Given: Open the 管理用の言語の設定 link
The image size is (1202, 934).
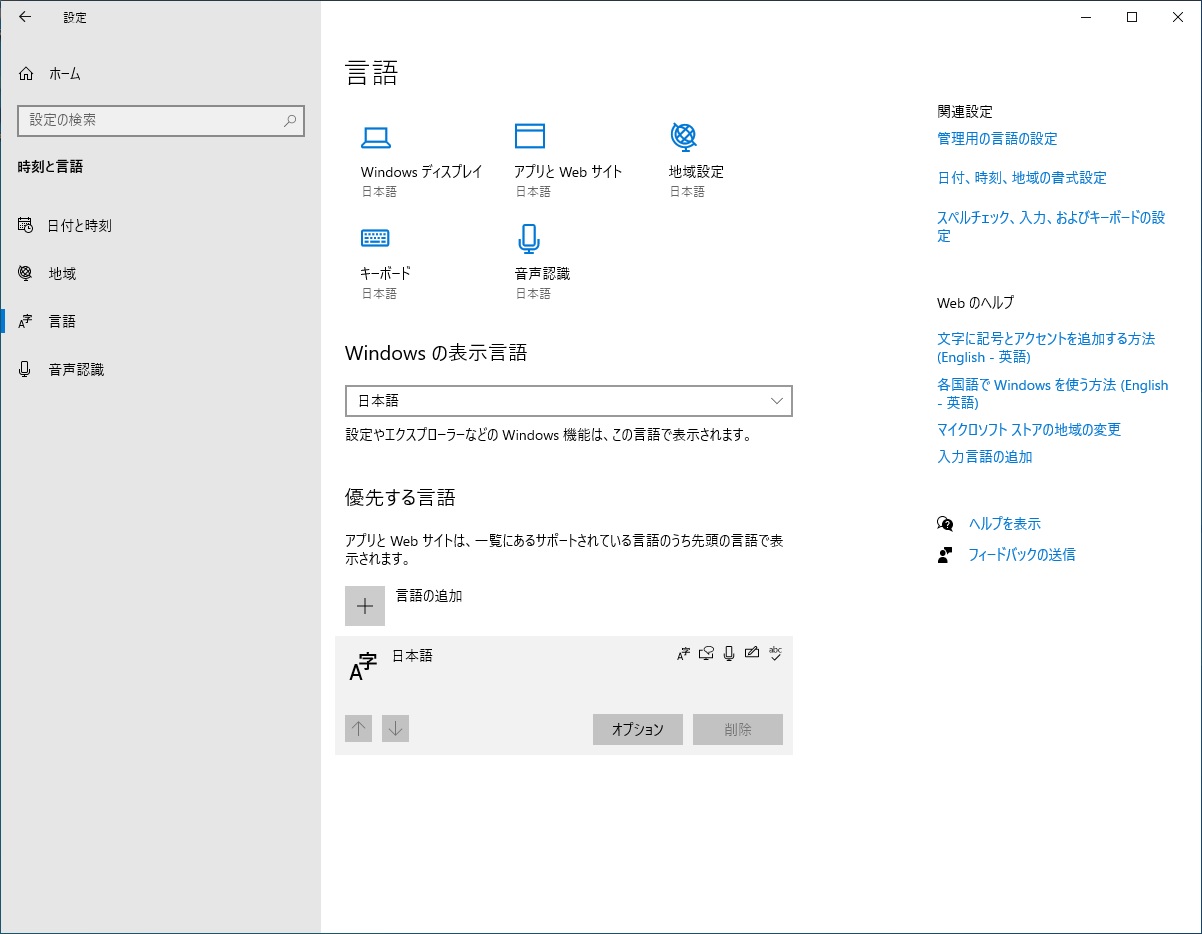Looking at the screenshot, I should tap(996, 139).
